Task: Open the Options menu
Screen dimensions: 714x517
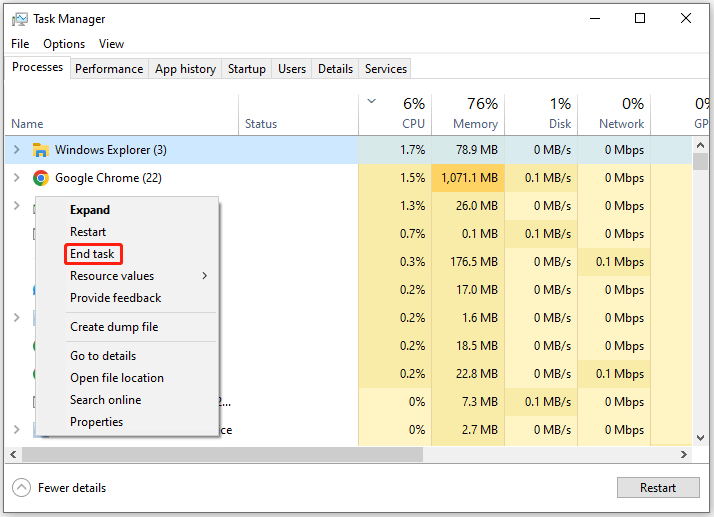Action: click(64, 44)
